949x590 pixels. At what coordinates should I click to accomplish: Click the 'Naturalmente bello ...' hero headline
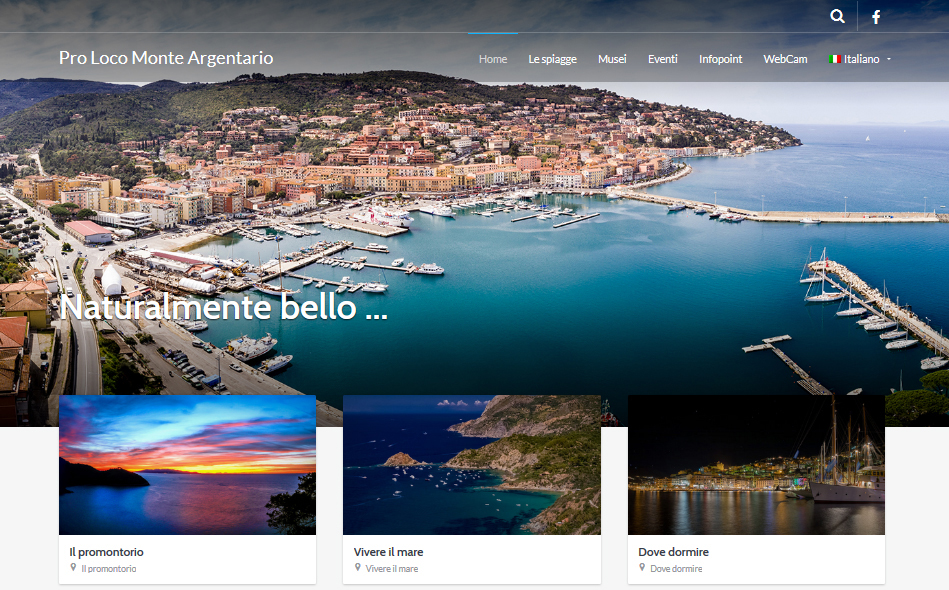coord(223,307)
